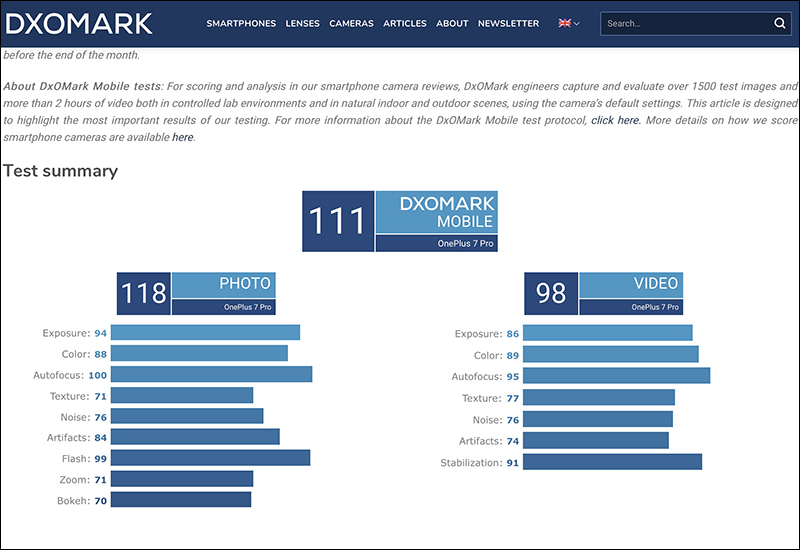Open the Smartphones menu
Screen dimensions: 800x550
[x=241, y=23]
